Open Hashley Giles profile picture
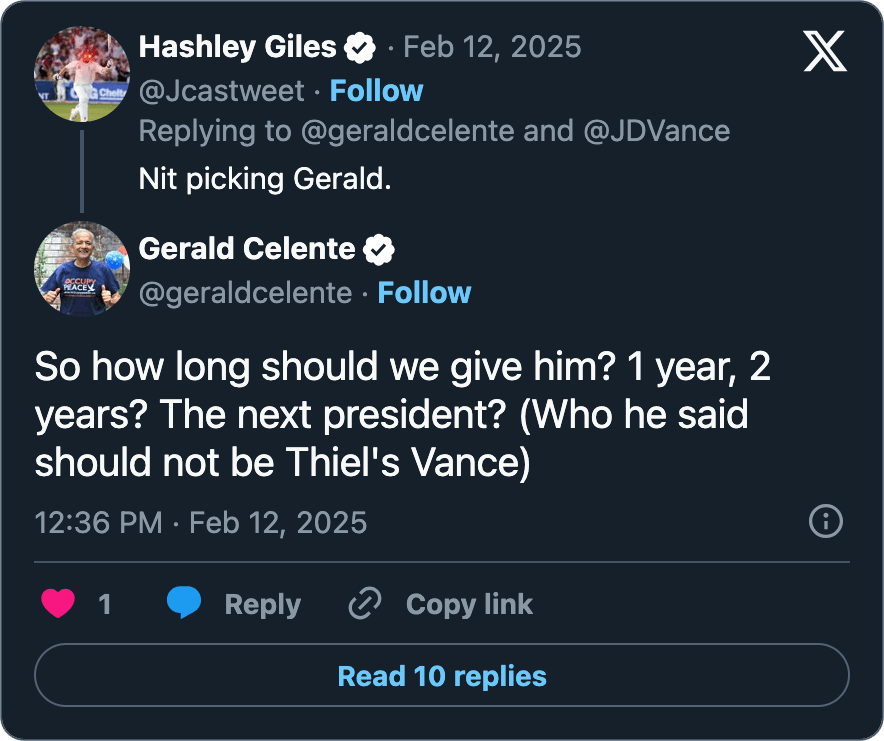Screen dimensions: 884x741 [82, 74]
